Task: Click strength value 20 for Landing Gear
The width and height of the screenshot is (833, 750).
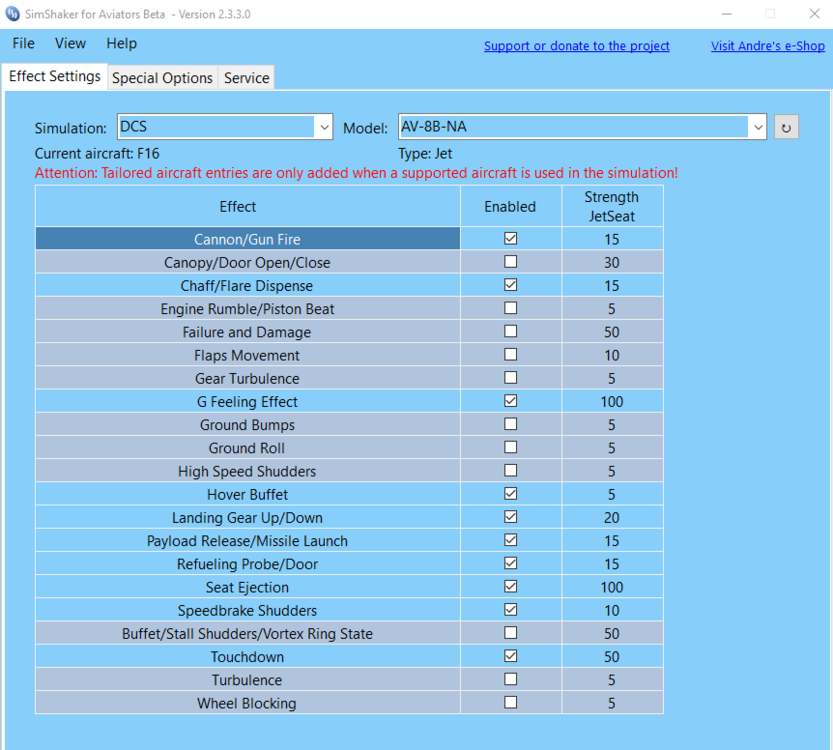Action: [x=611, y=518]
